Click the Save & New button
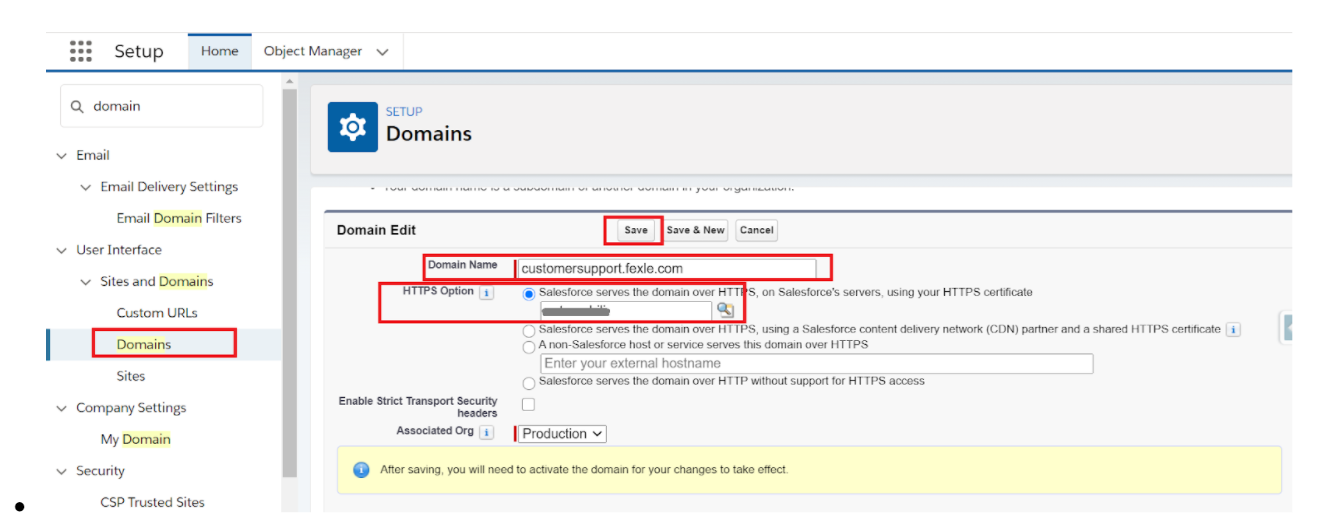The image size is (1332, 516). tap(695, 230)
